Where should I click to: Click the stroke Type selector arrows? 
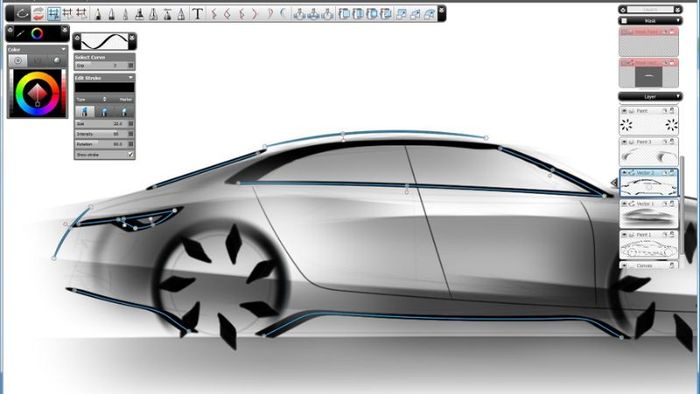(x=104, y=99)
